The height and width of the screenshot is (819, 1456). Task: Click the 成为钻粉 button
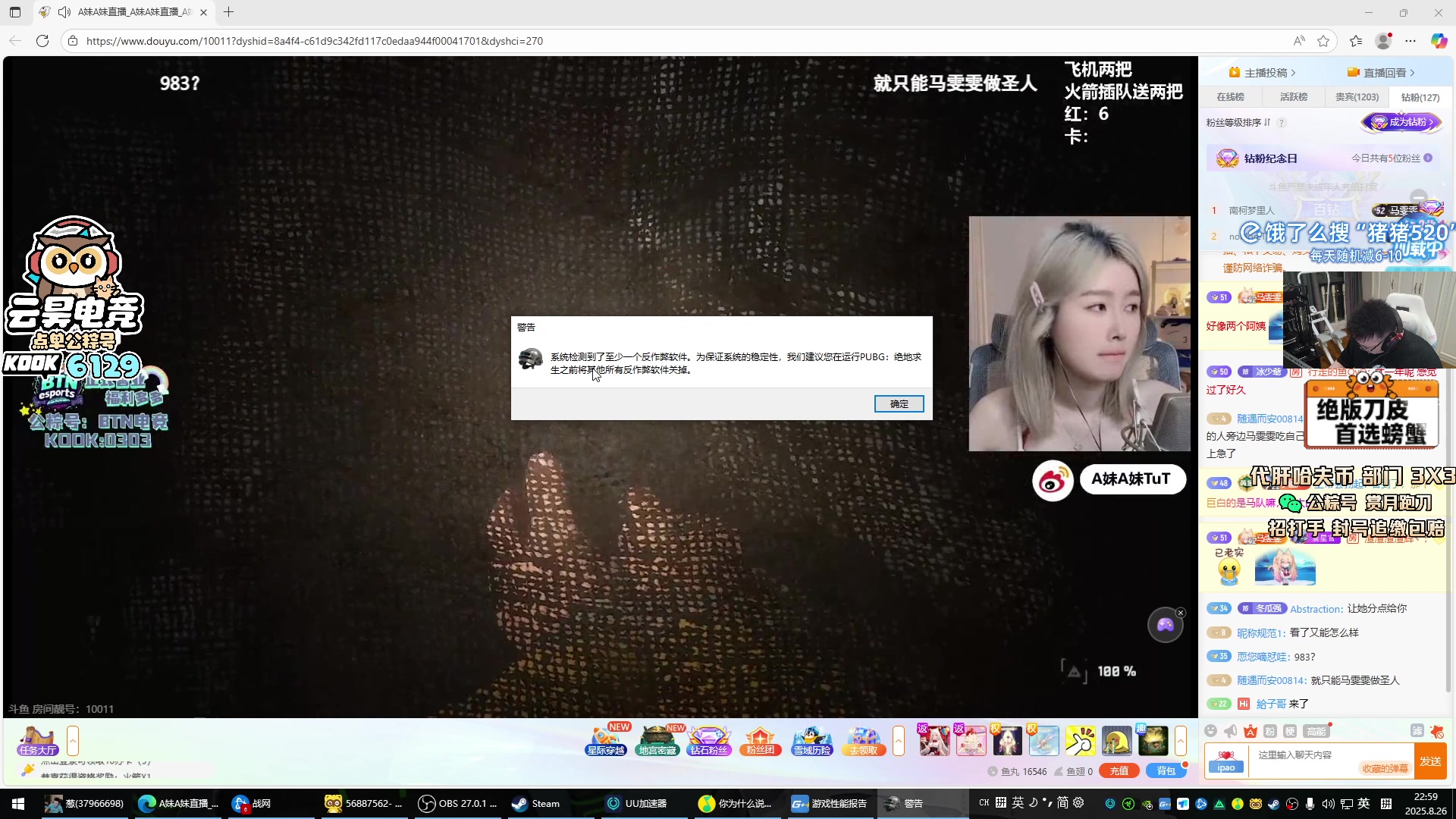point(1401,122)
